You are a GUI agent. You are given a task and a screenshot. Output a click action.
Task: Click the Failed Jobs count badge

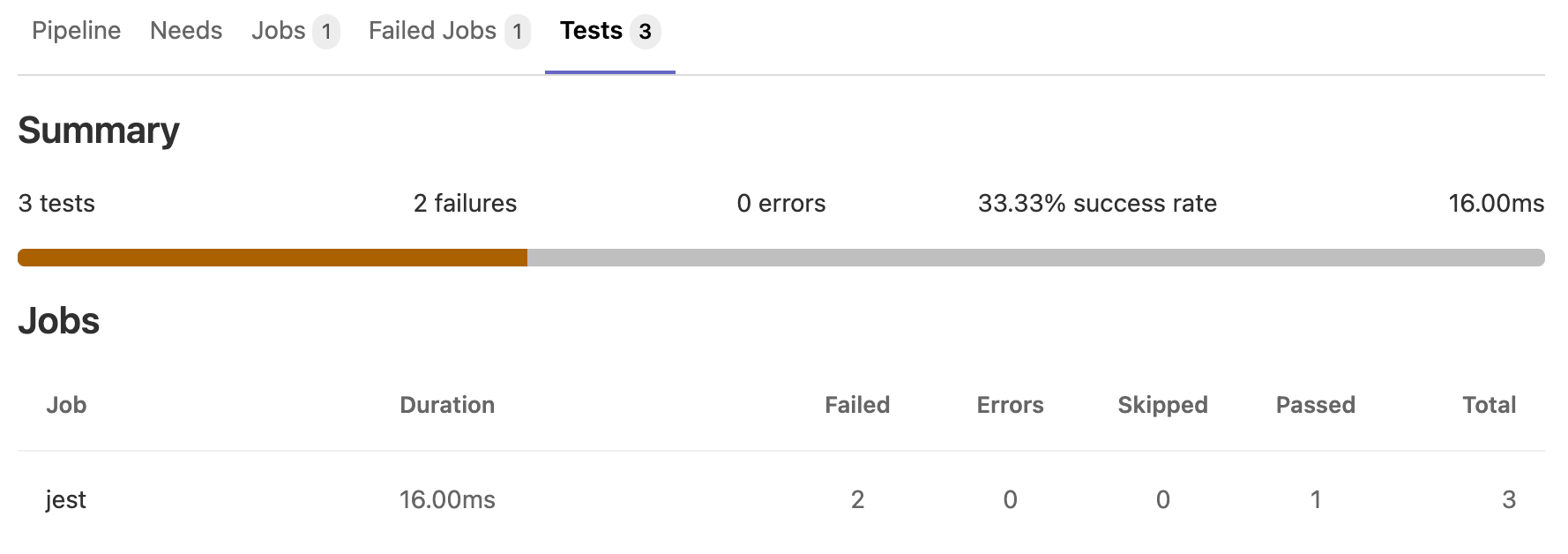click(x=518, y=31)
